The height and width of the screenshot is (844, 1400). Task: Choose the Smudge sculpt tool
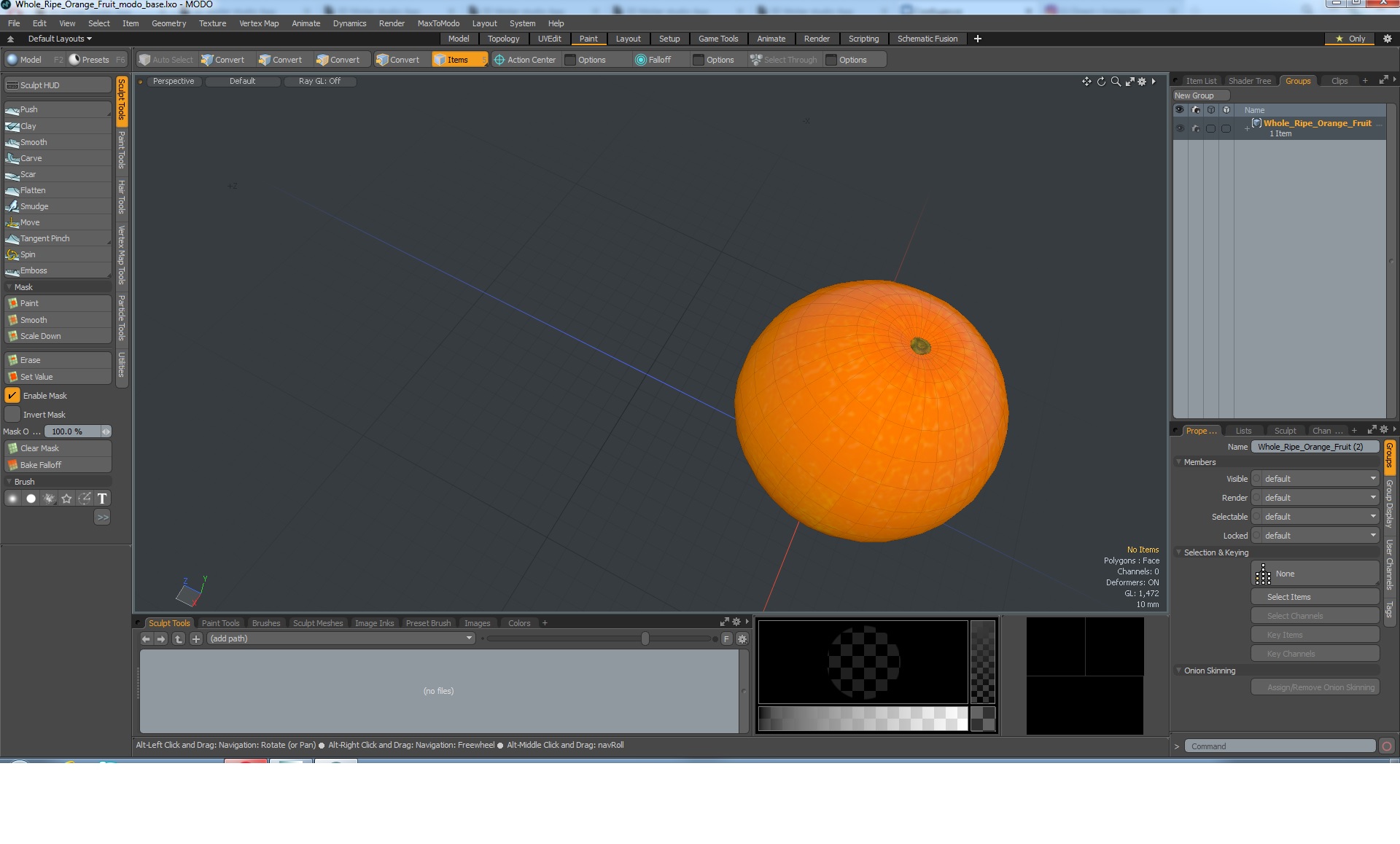point(34,206)
